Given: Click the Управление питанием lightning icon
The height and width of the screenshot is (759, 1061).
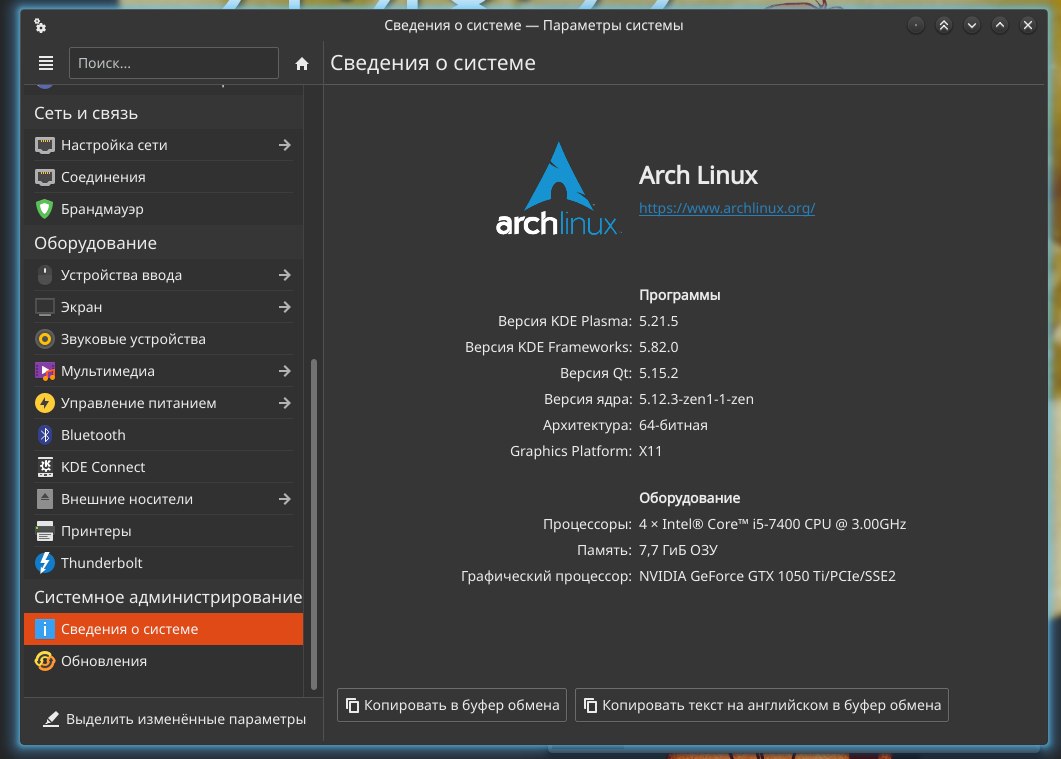Looking at the screenshot, I should click(45, 403).
